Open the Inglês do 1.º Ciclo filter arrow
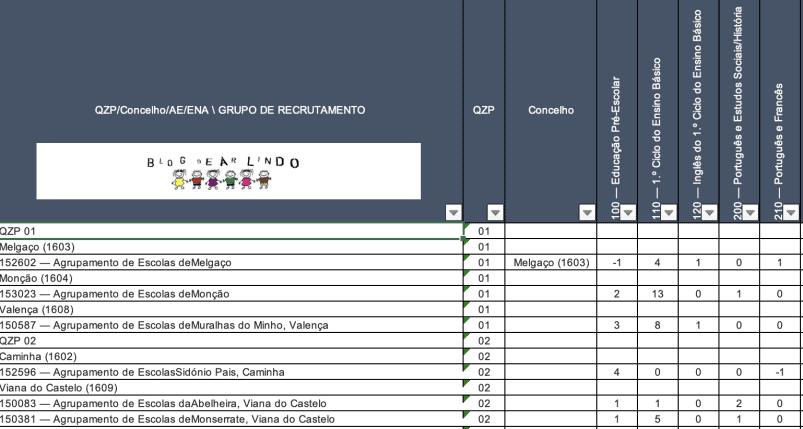 click(x=709, y=212)
